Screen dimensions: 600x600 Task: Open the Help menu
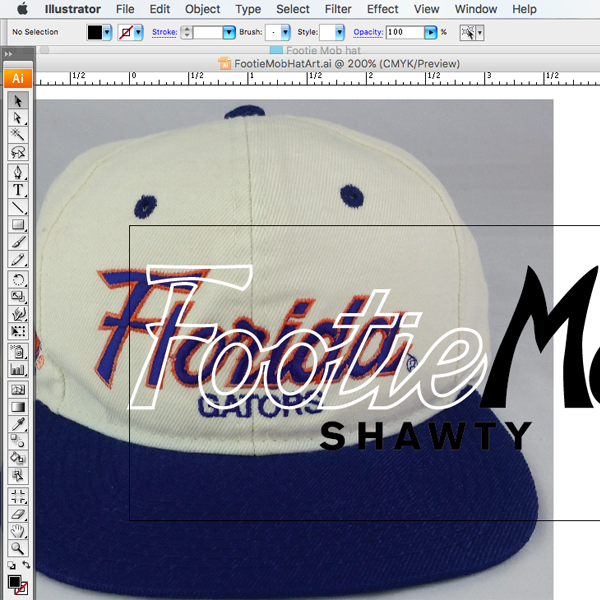pyautogui.click(x=524, y=9)
